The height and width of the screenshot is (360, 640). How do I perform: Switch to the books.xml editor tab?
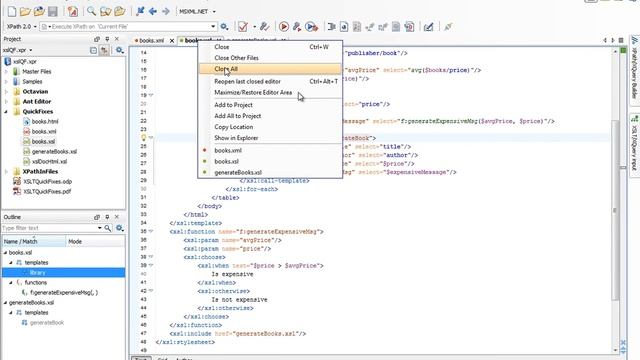click(x=151, y=40)
